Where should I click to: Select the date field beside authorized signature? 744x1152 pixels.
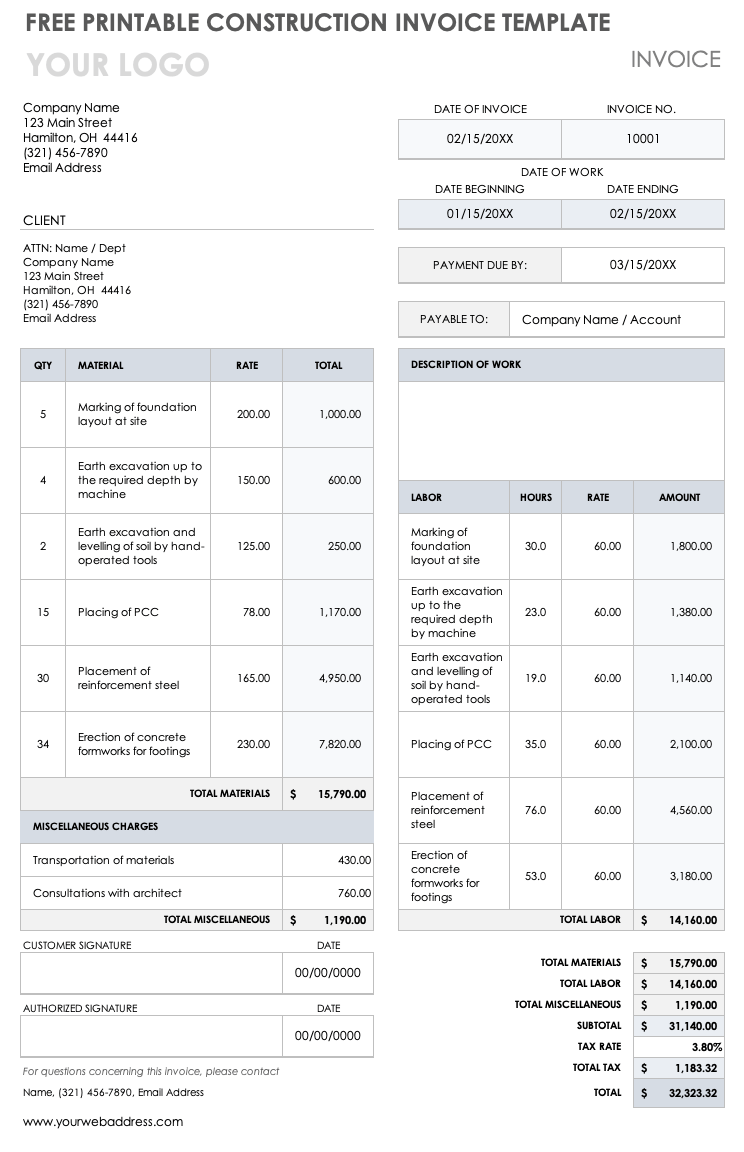[328, 1036]
